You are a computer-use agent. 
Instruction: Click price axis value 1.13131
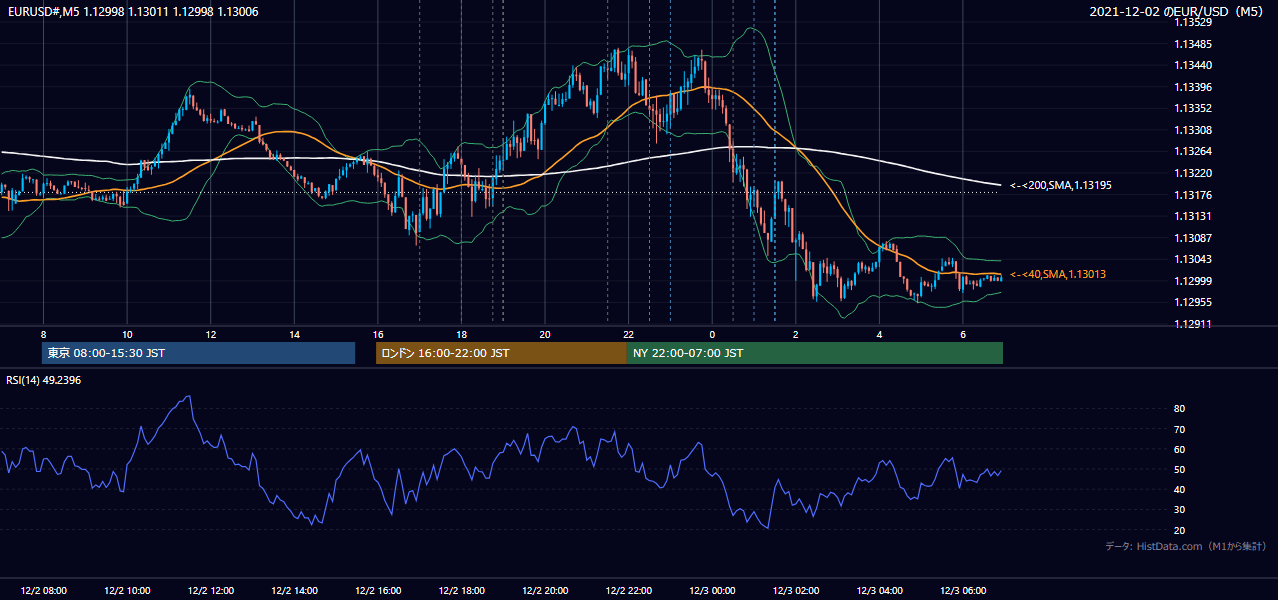[1193, 216]
